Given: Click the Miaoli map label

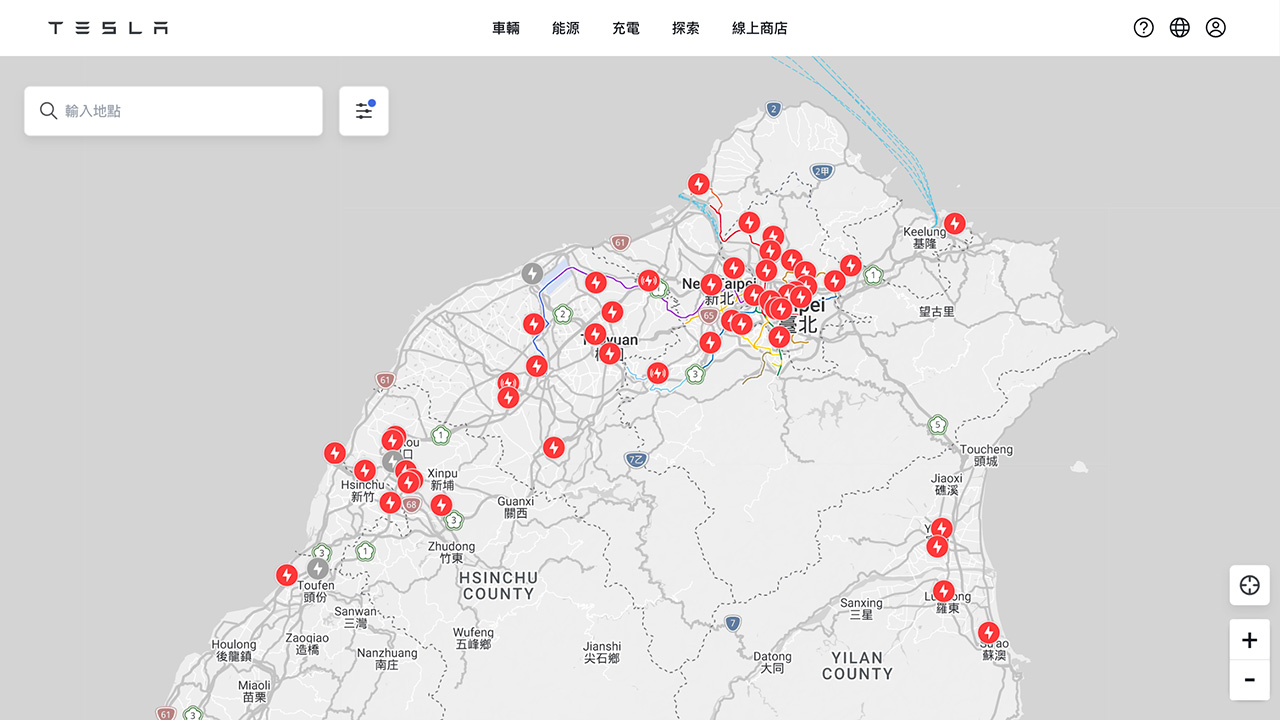Looking at the screenshot, I should pyautogui.click(x=254, y=691).
